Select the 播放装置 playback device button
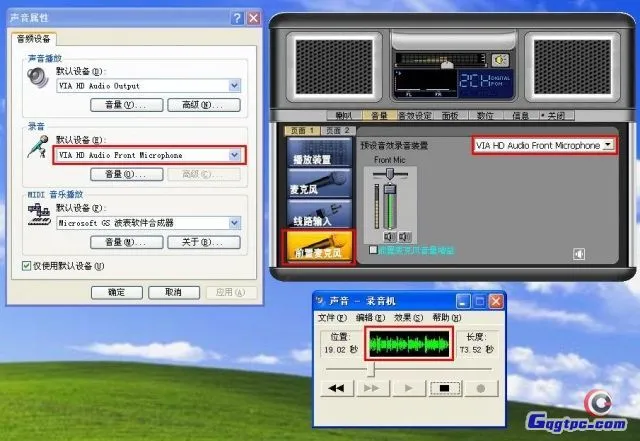Screen dimensions: 640x441 tap(319, 152)
